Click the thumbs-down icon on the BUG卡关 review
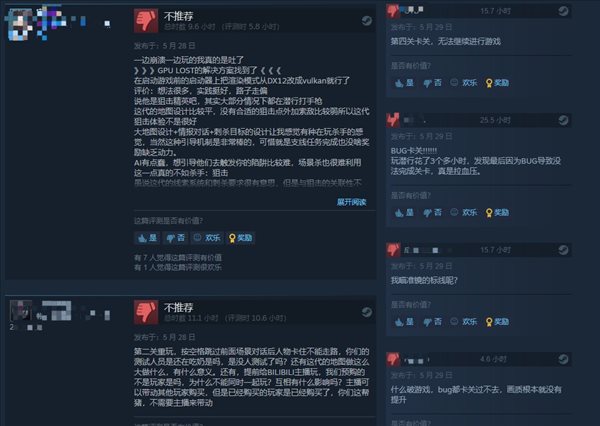Viewport: 600px width, 426px height. pyautogui.click(x=393, y=120)
